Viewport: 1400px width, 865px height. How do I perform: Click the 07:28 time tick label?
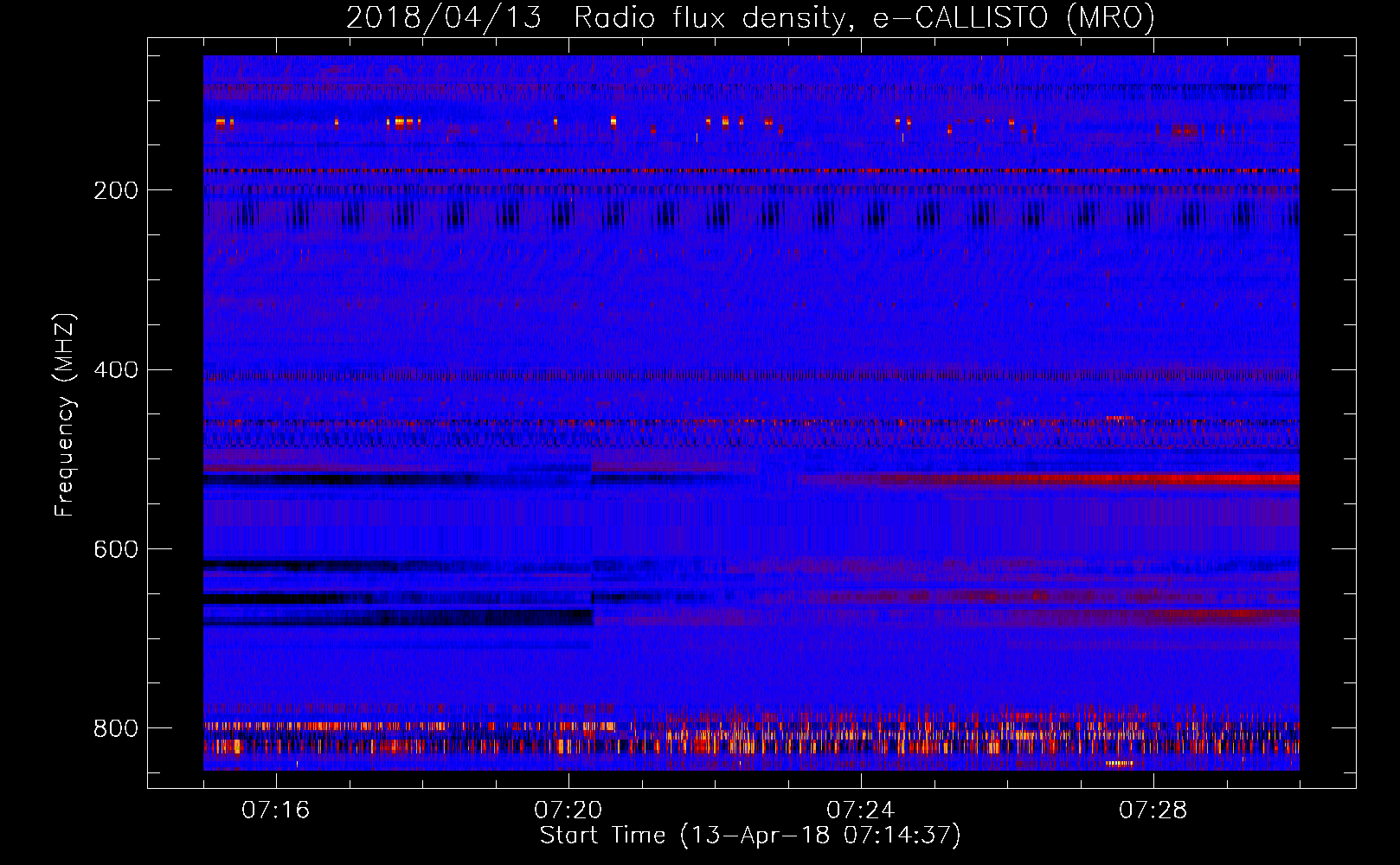click(1153, 811)
